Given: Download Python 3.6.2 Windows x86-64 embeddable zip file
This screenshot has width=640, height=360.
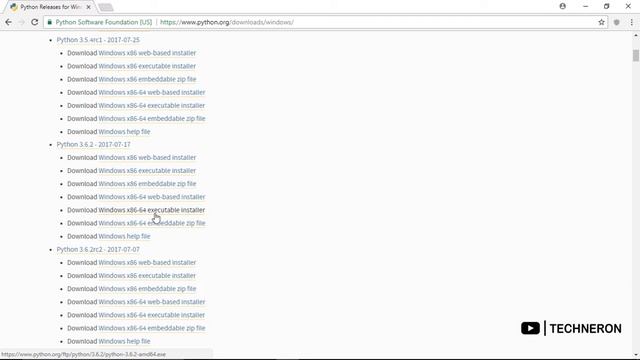Looking at the screenshot, I should click(x=152, y=223).
